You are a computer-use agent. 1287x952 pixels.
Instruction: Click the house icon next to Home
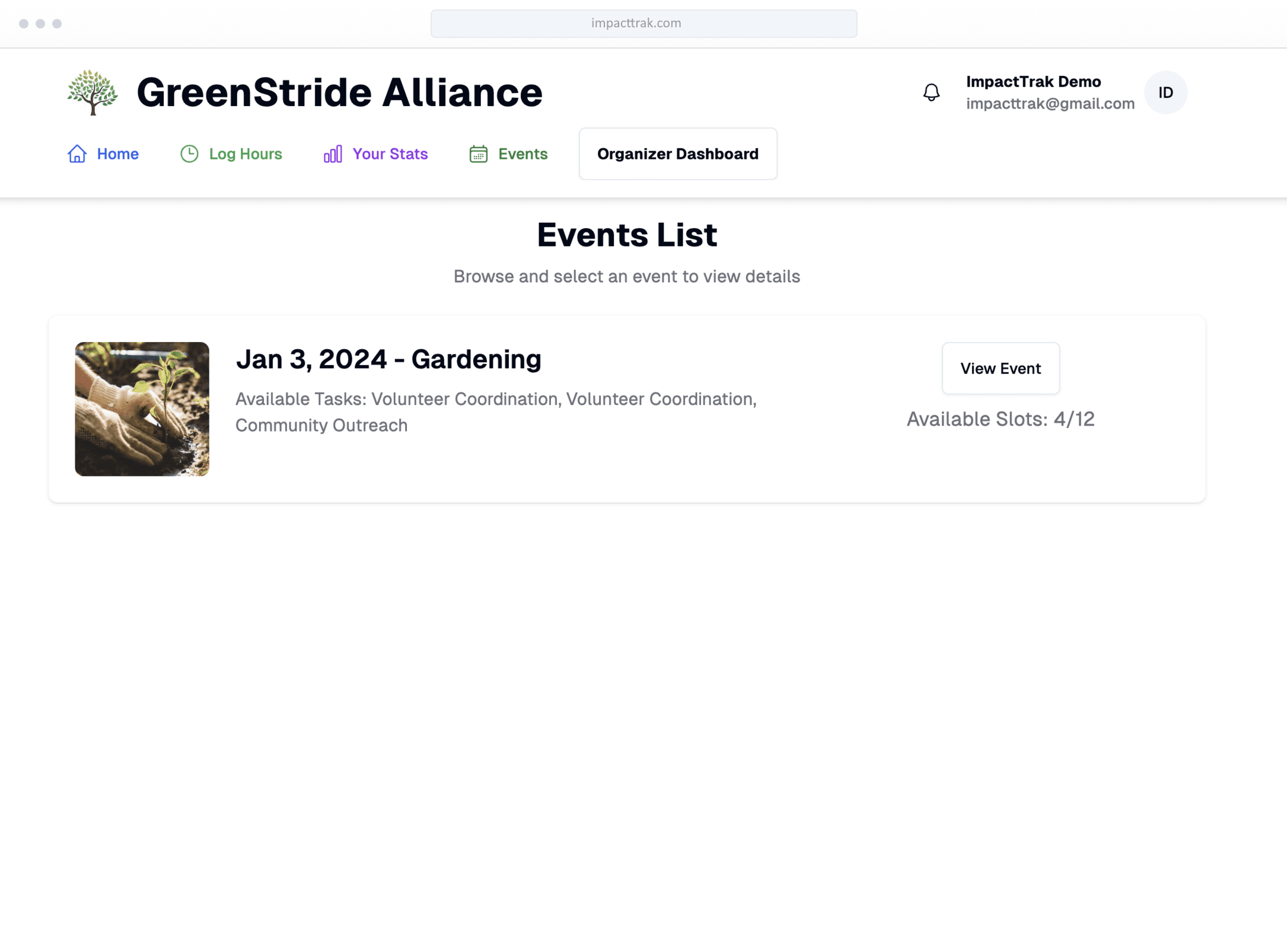(x=77, y=154)
